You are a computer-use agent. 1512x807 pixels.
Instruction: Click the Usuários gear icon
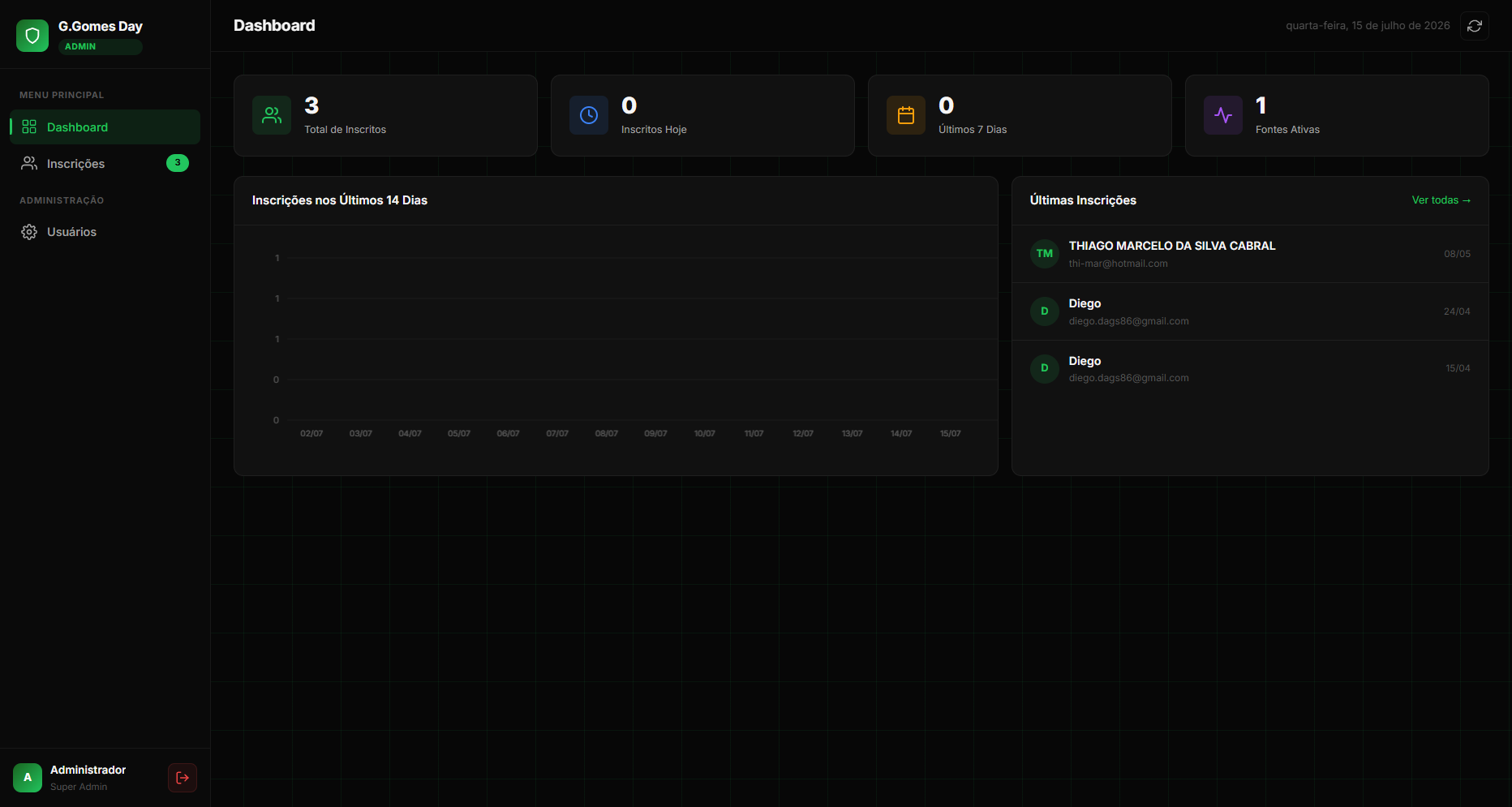click(29, 232)
